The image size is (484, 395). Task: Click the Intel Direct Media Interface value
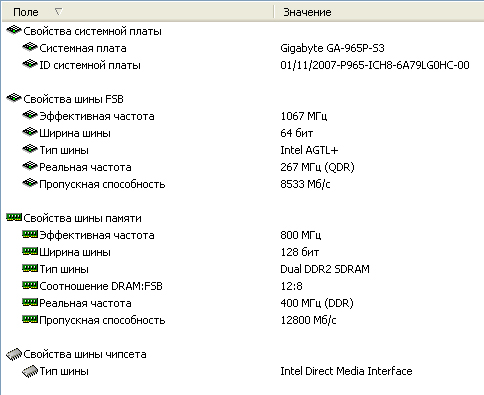[x=346, y=371]
